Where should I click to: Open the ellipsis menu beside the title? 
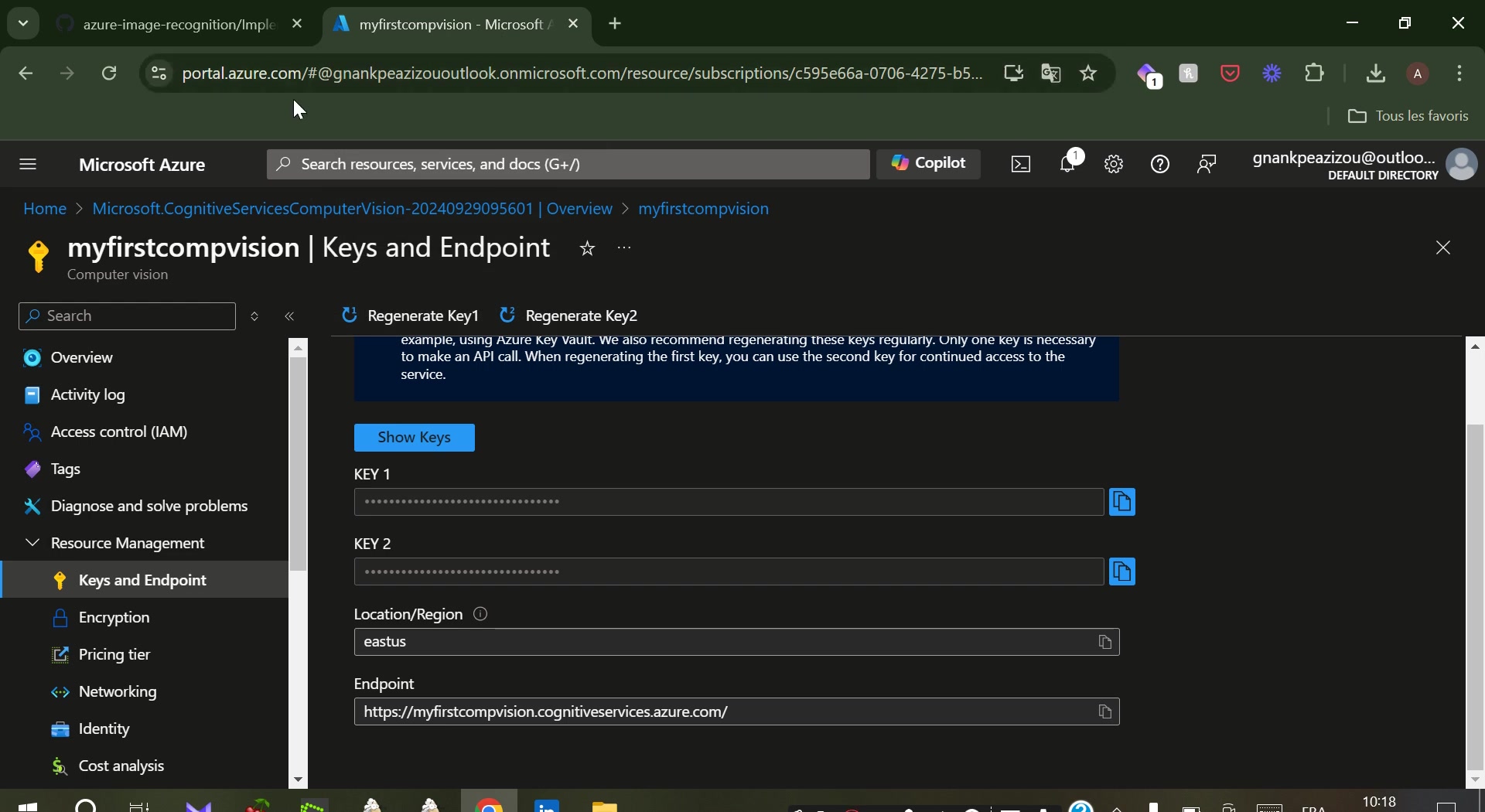(625, 249)
